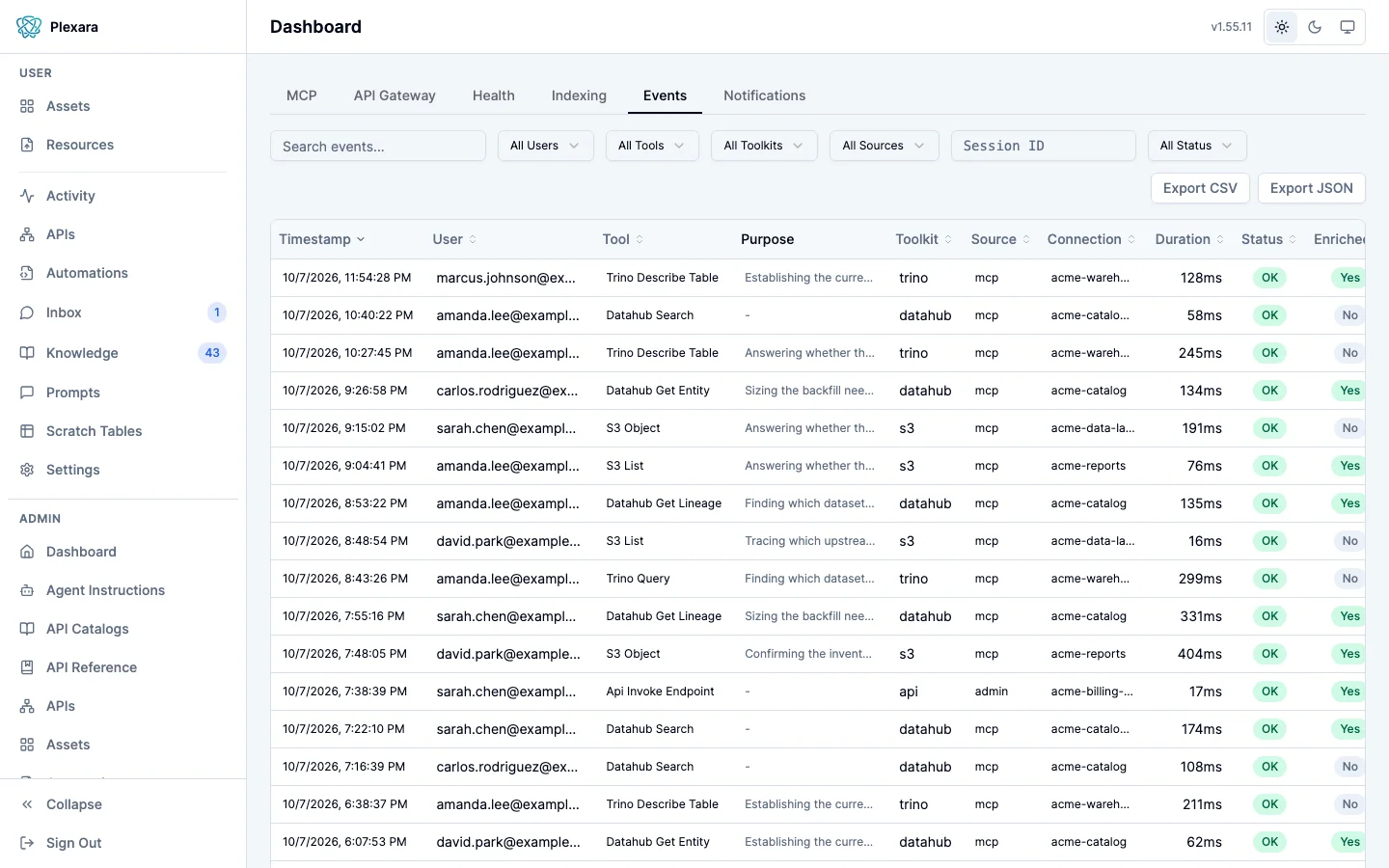Image resolution: width=1389 pixels, height=868 pixels.
Task: Click the Sign Out icon
Action: [x=27, y=843]
